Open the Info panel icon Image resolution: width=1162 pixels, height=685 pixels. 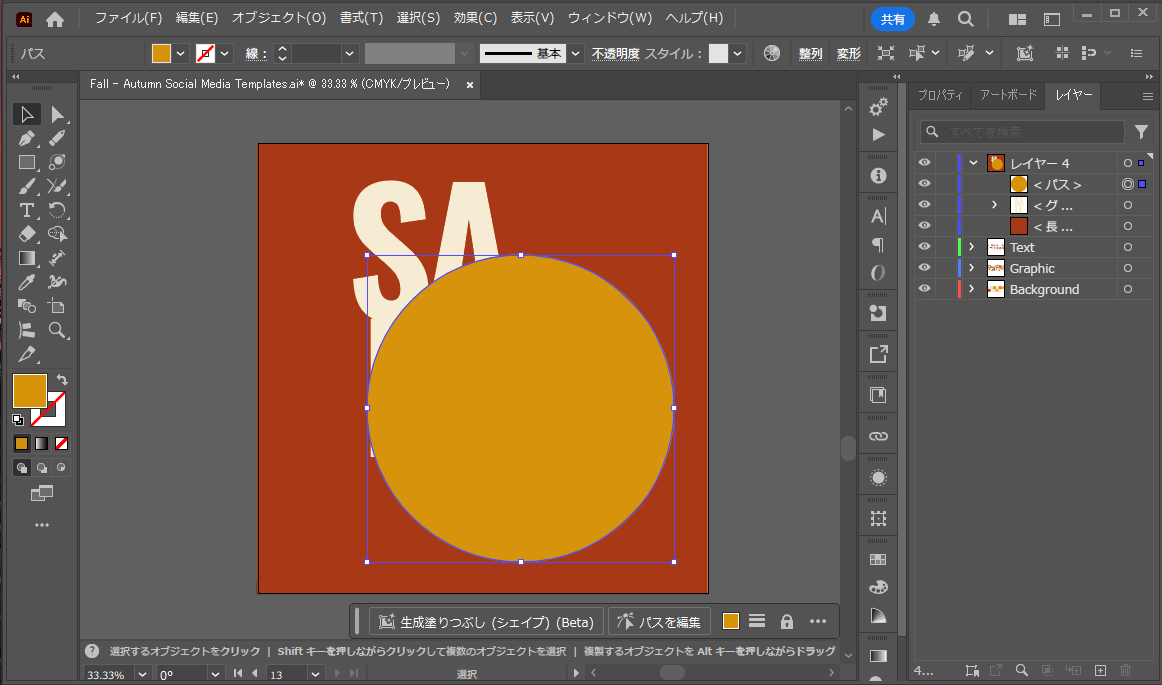click(878, 176)
